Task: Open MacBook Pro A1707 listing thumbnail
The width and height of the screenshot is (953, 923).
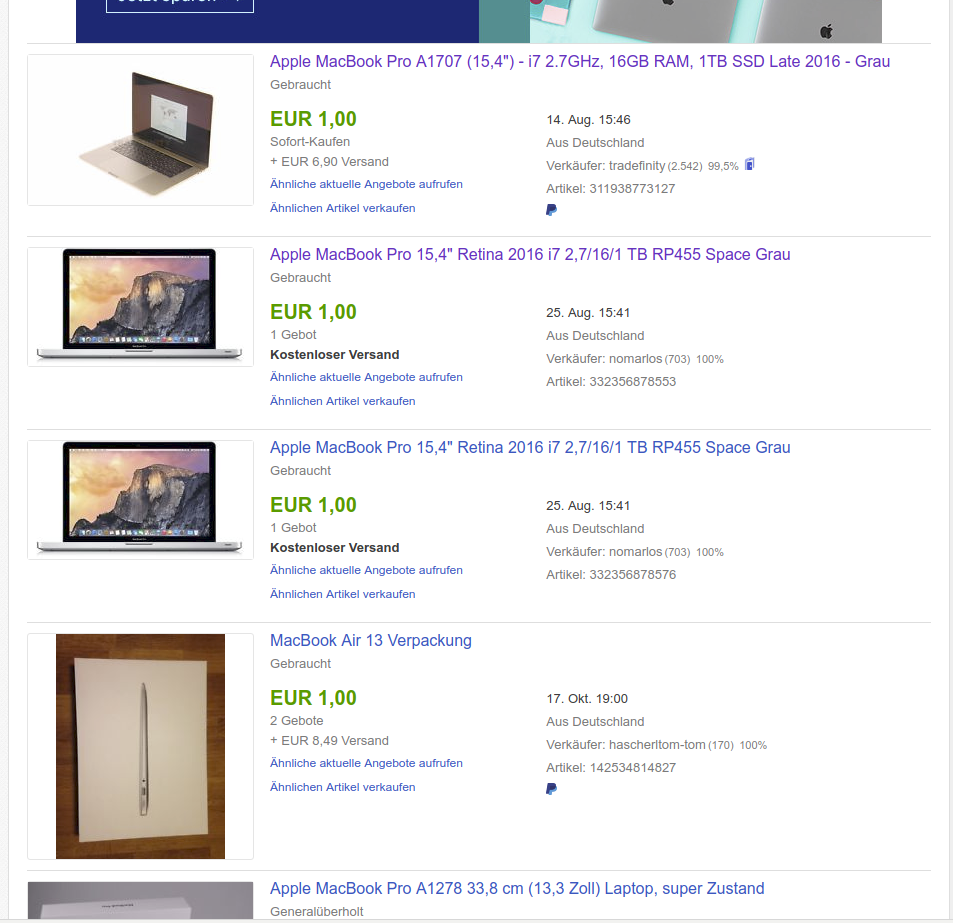Action: click(140, 130)
